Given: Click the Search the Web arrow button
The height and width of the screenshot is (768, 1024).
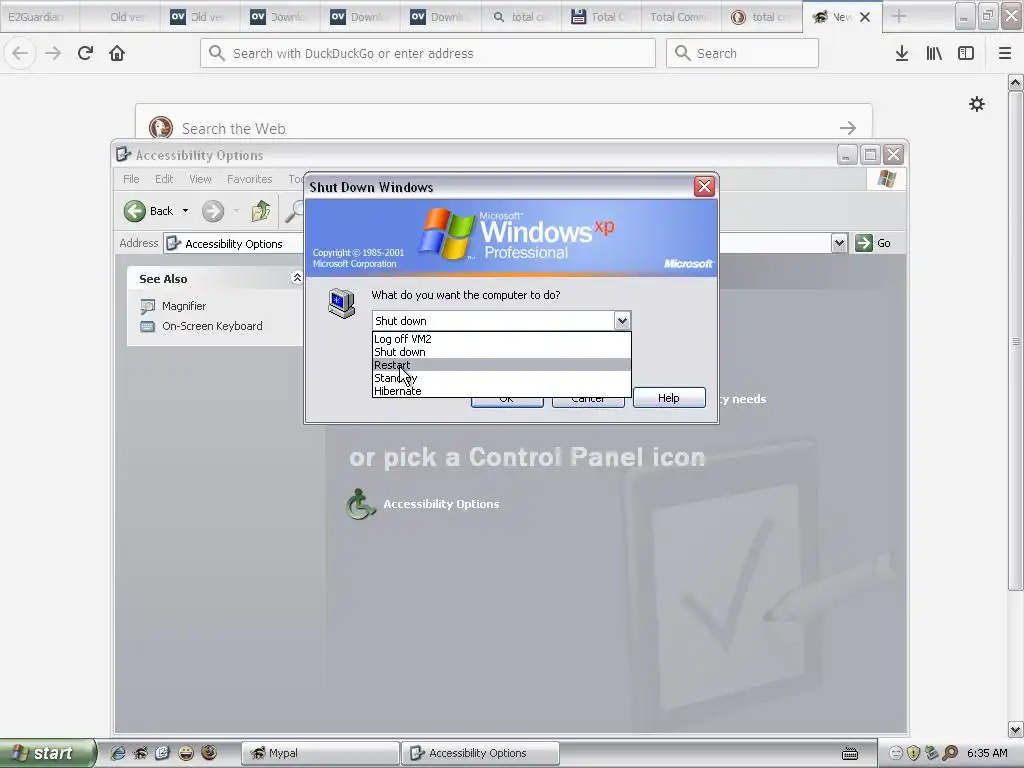Looking at the screenshot, I should (x=848, y=127).
